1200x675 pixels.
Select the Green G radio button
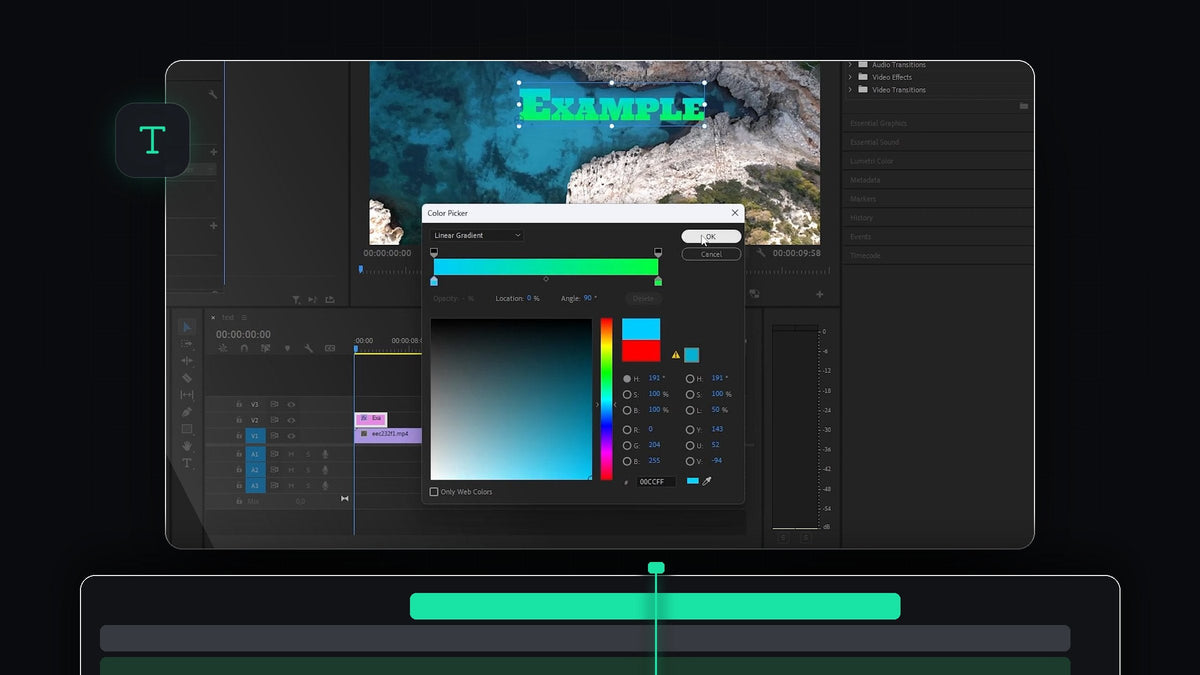point(627,445)
